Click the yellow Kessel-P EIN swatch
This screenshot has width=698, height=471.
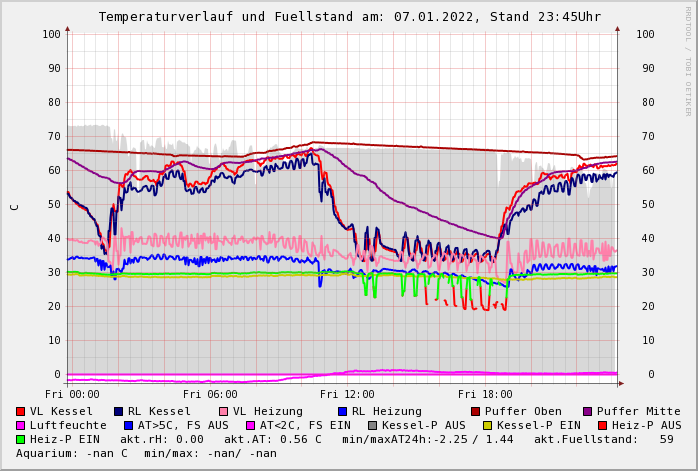489,425
